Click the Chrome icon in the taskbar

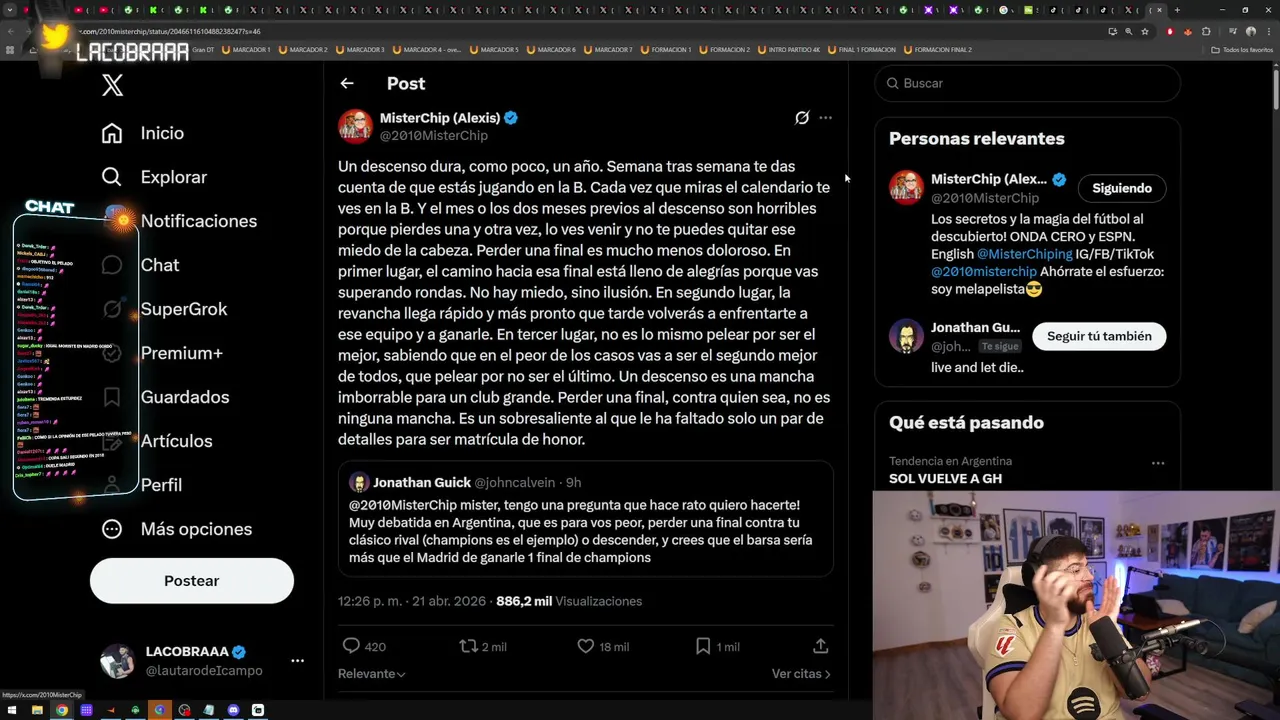tap(61, 710)
